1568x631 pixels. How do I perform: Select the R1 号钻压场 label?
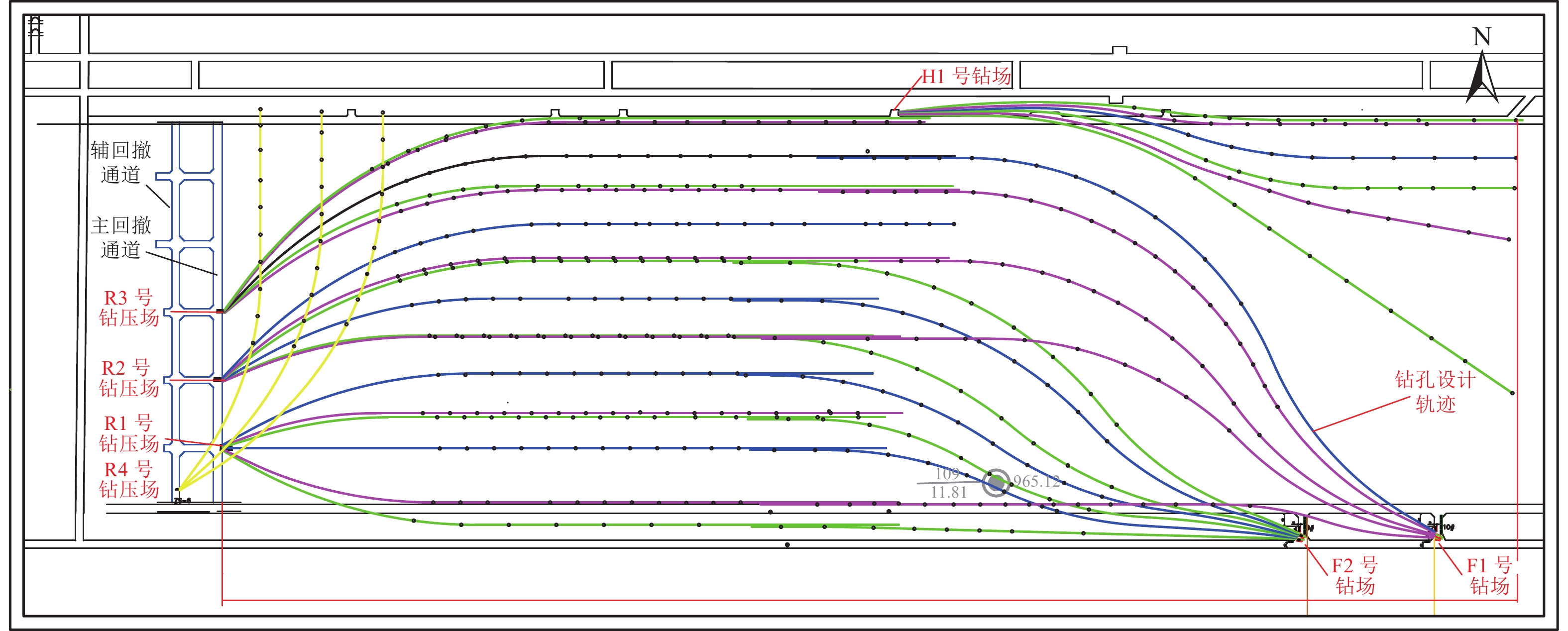tap(128, 433)
